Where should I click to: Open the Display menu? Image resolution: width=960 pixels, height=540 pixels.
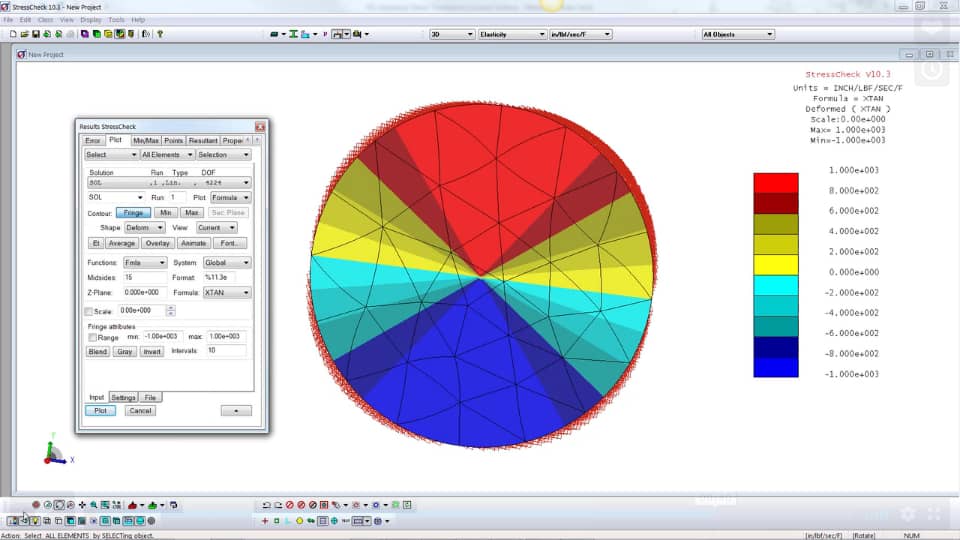[91, 20]
